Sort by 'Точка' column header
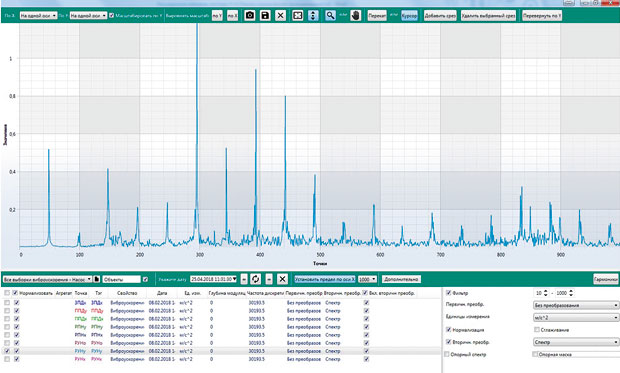This screenshot has height=373, width=620. [x=81, y=293]
